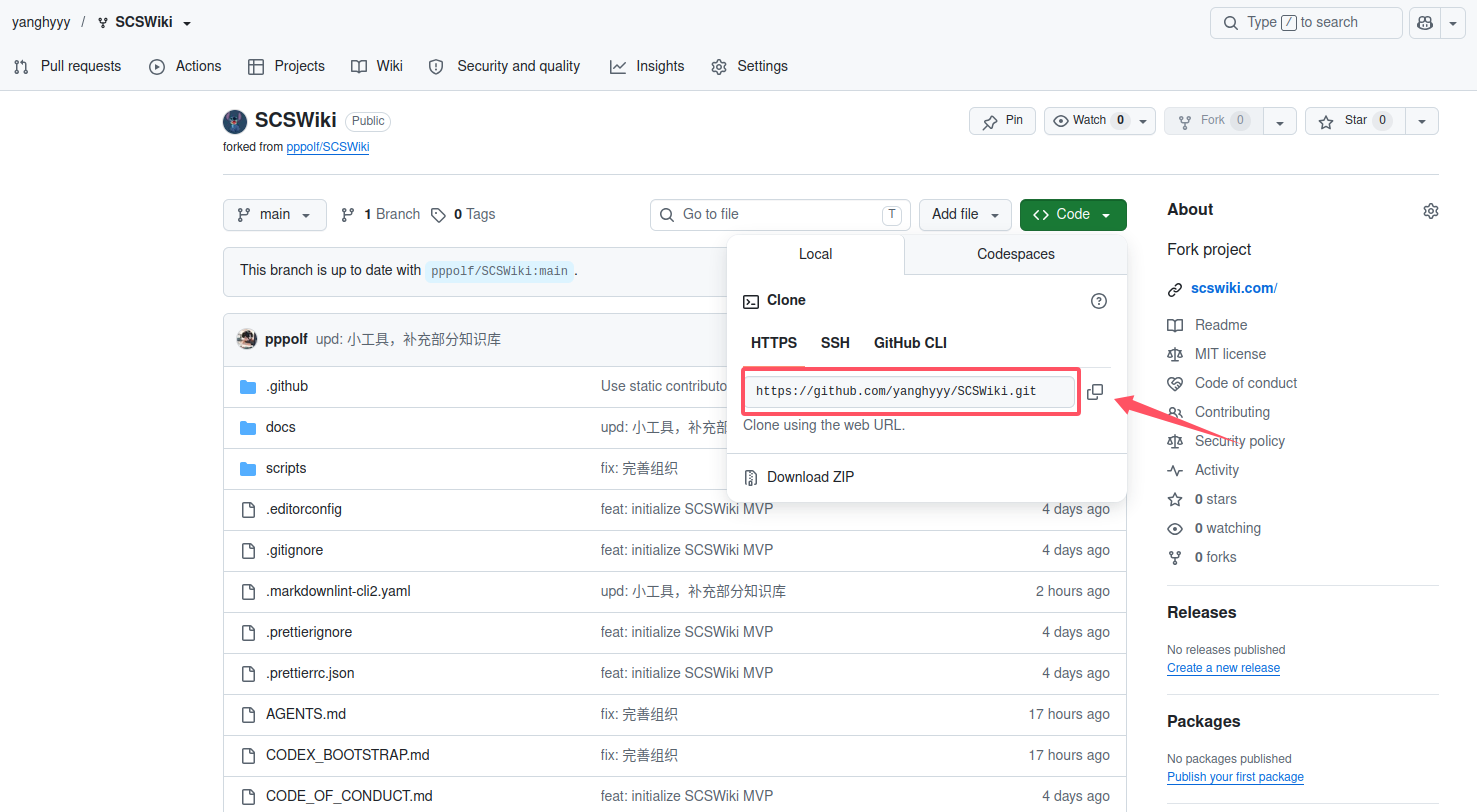The height and width of the screenshot is (812, 1477).
Task: Open the main branch switcher dropdown
Action: [275, 215]
